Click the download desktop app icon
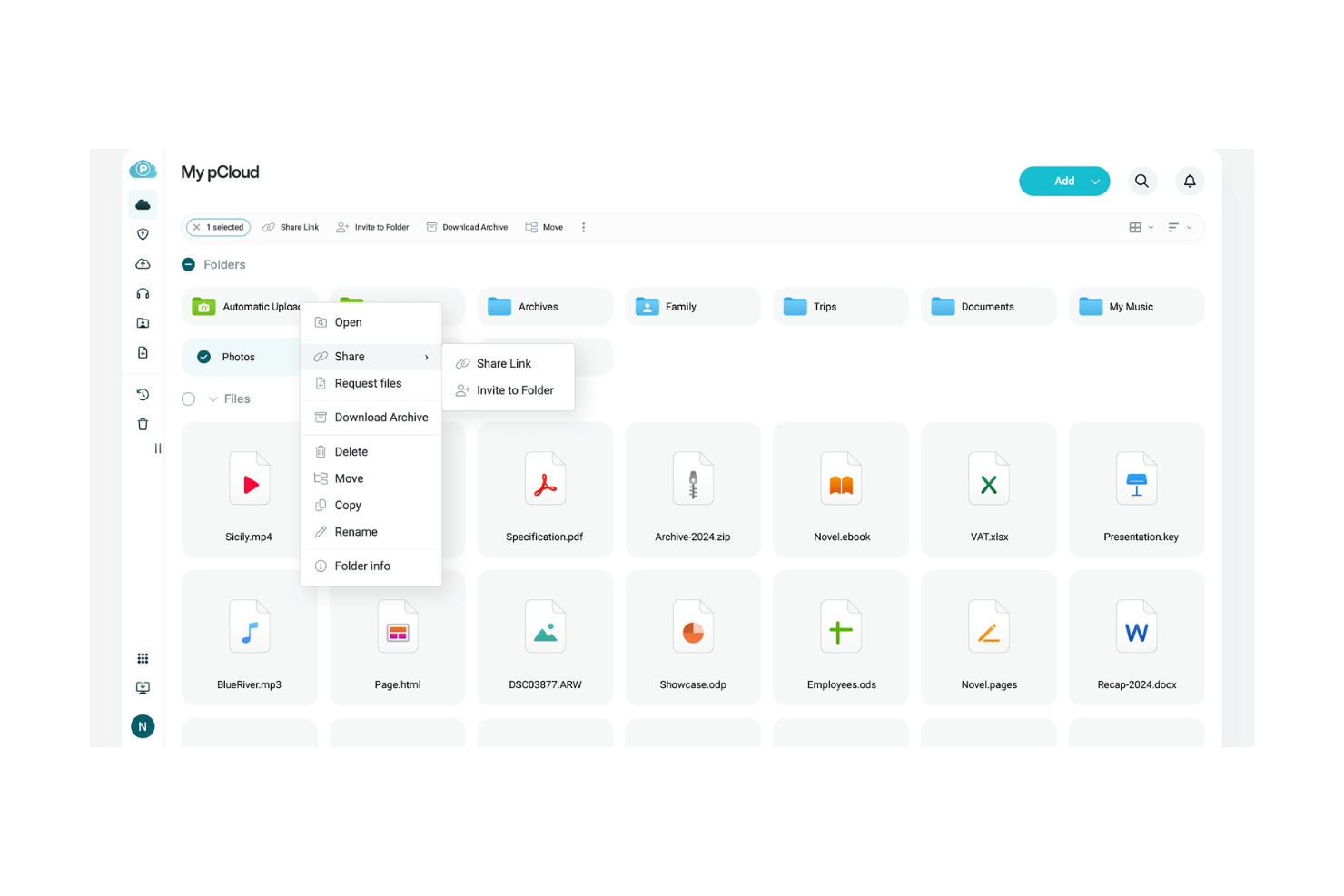This screenshot has width=1344, height=896. pos(143,688)
